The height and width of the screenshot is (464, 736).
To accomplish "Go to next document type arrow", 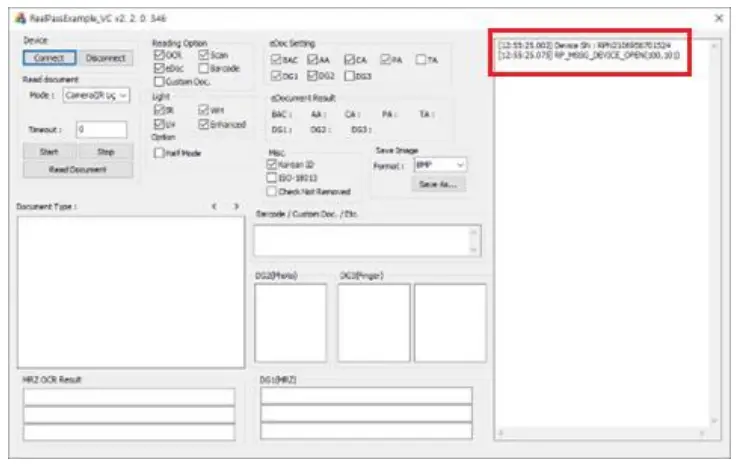I will point(236,206).
